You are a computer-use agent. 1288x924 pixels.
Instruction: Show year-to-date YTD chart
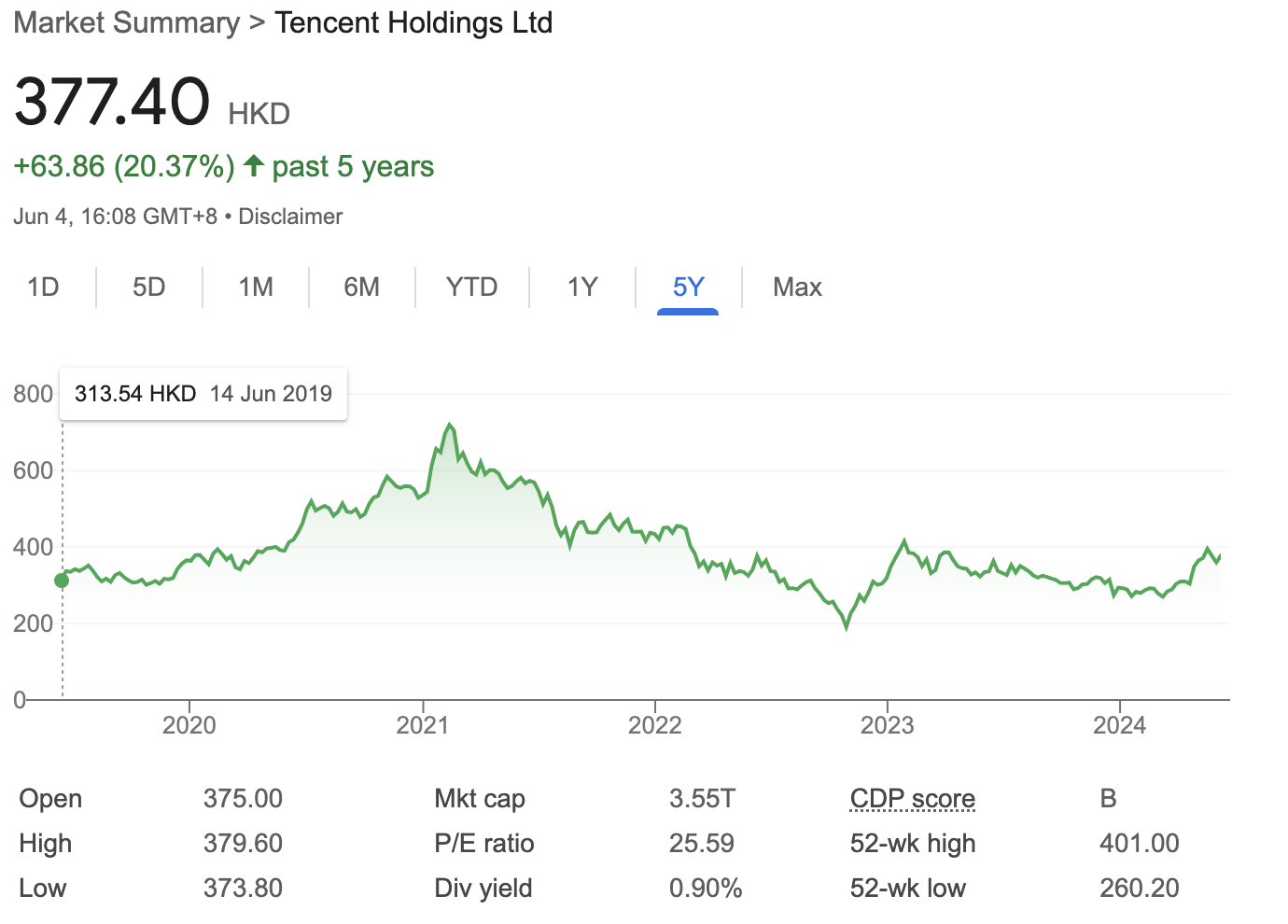472,287
